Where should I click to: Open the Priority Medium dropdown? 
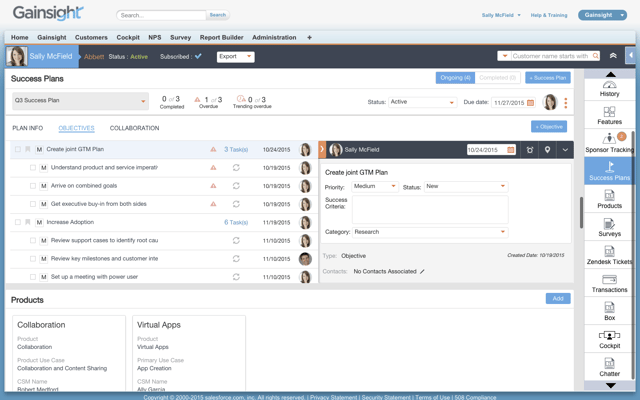point(374,187)
